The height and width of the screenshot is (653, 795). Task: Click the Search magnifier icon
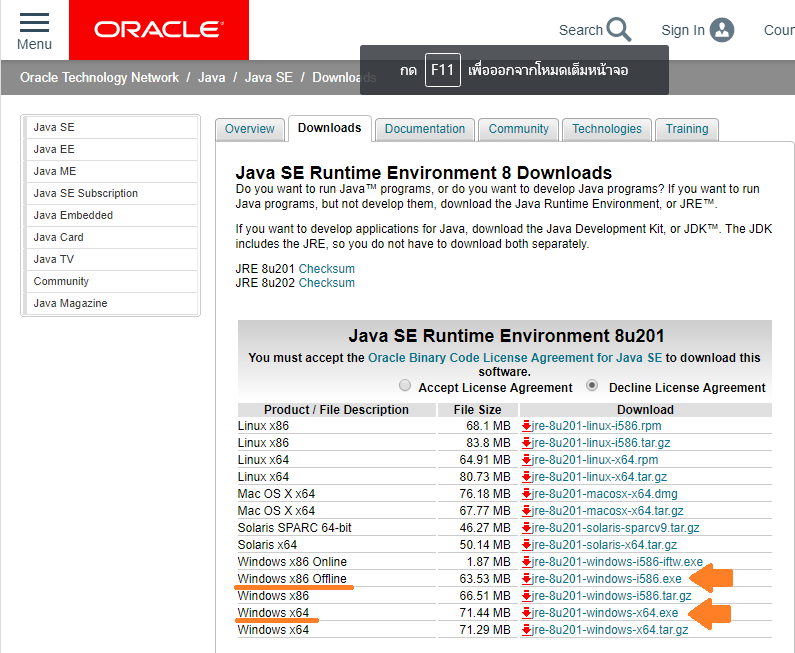pos(619,30)
